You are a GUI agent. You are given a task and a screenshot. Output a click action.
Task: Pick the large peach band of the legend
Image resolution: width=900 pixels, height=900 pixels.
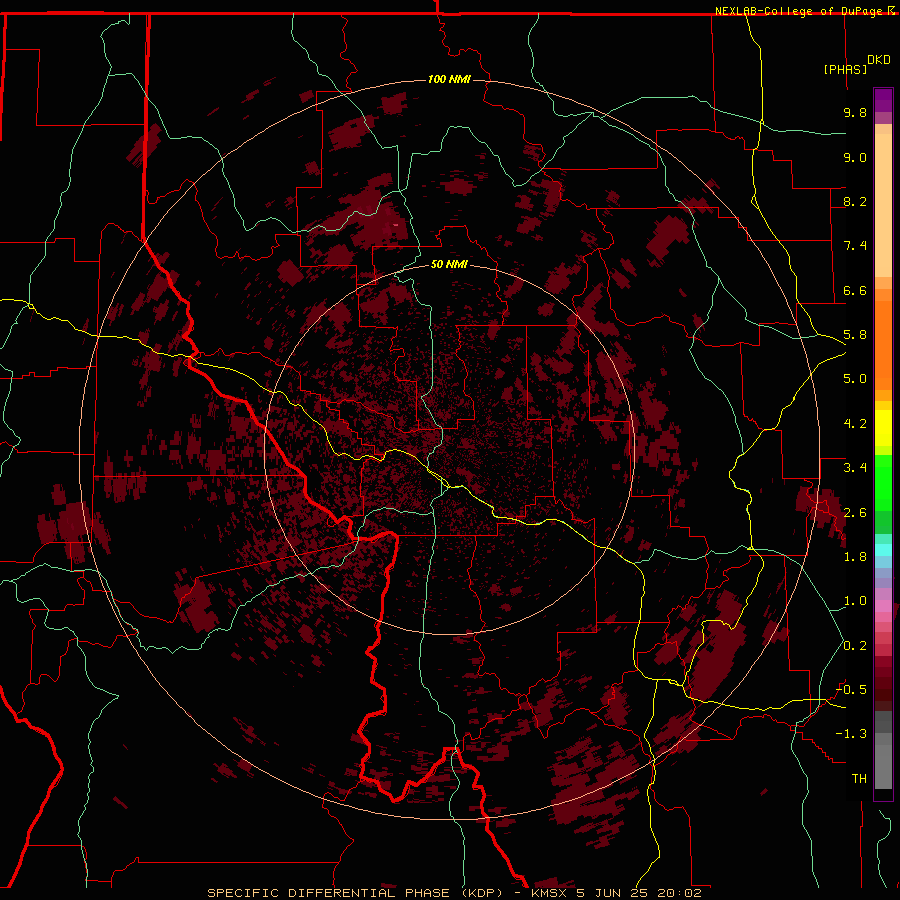(883, 205)
